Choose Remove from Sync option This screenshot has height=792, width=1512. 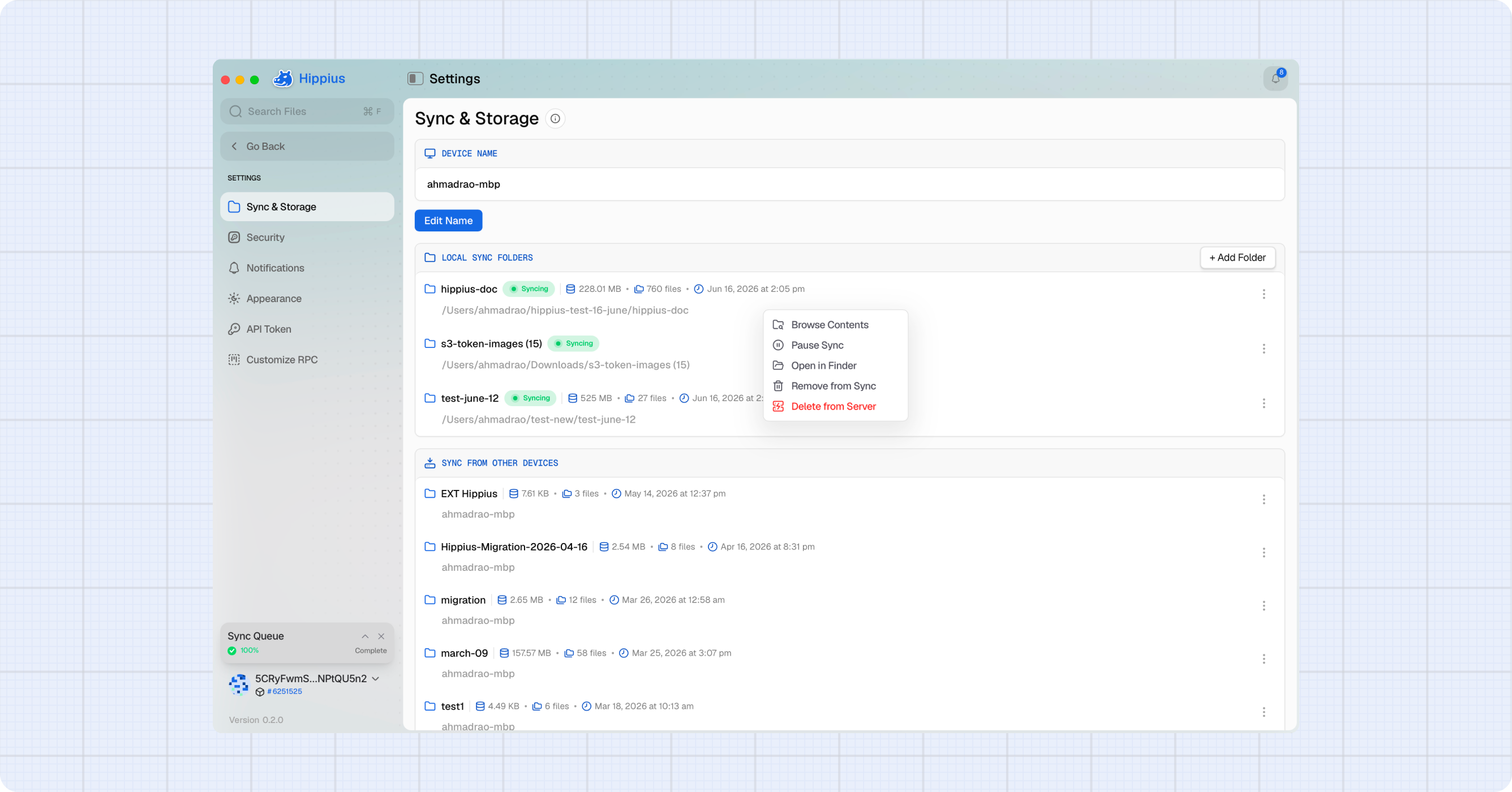[835, 386]
